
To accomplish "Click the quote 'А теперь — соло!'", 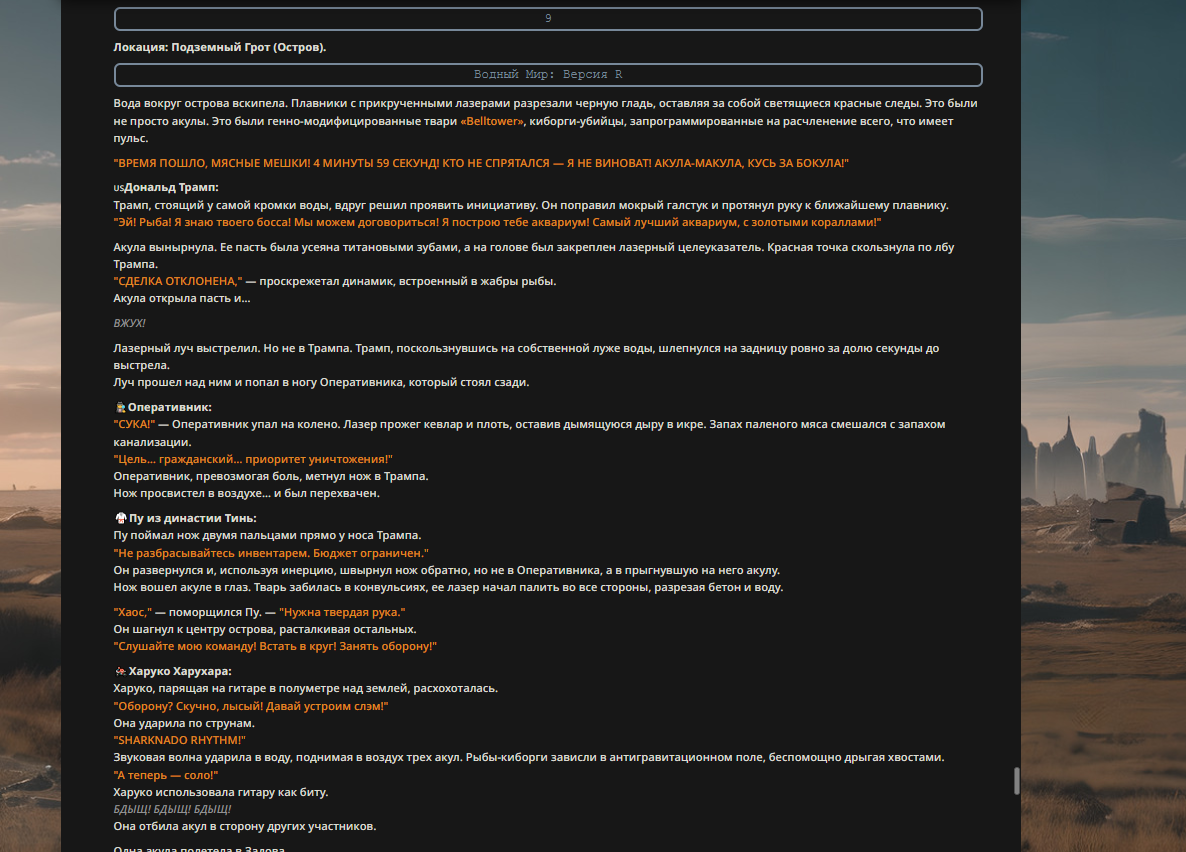I will tap(166, 776).
